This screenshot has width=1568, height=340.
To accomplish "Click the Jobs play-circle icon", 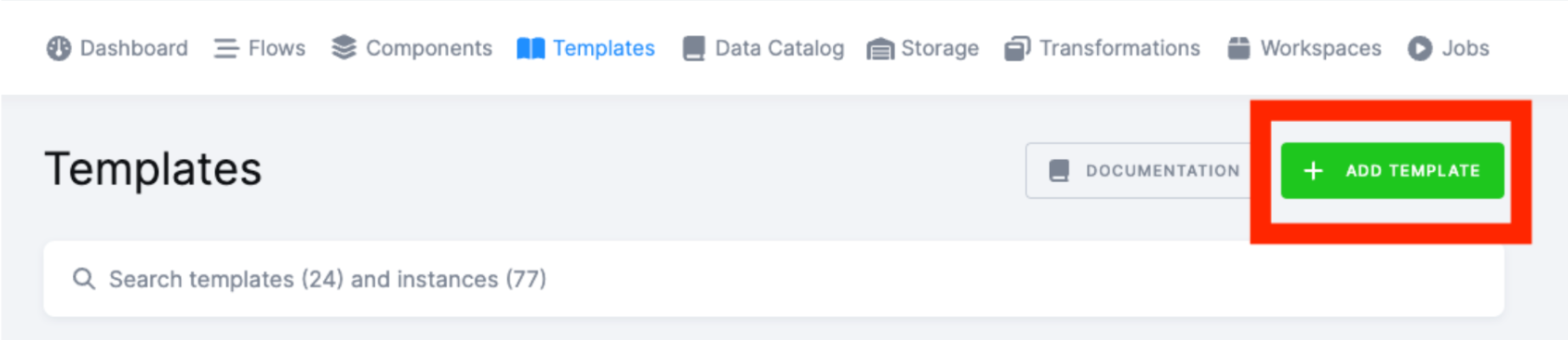I will pyautogui.click(x=1419, y=48).
